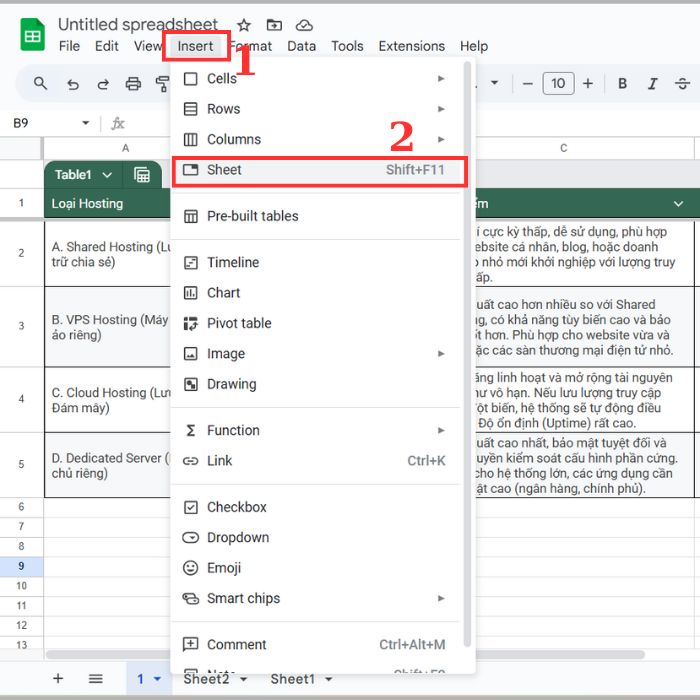Expand the Function submenu

click(x=317, y=430)
